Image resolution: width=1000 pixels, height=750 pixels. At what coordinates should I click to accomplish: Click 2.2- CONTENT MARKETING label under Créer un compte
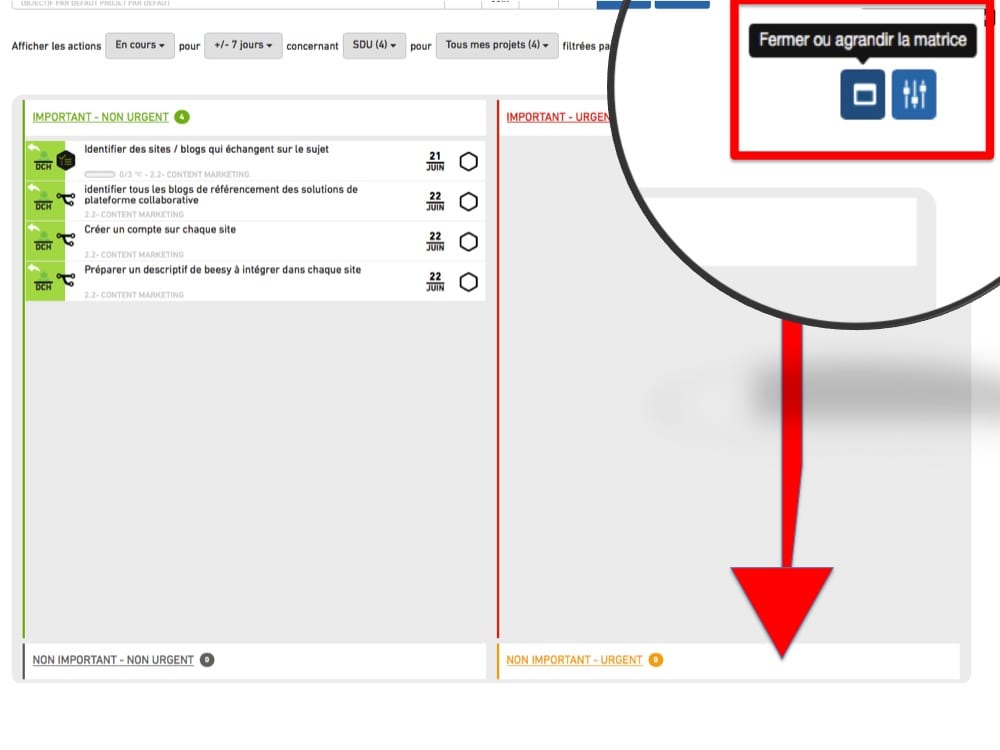point(134,254)
